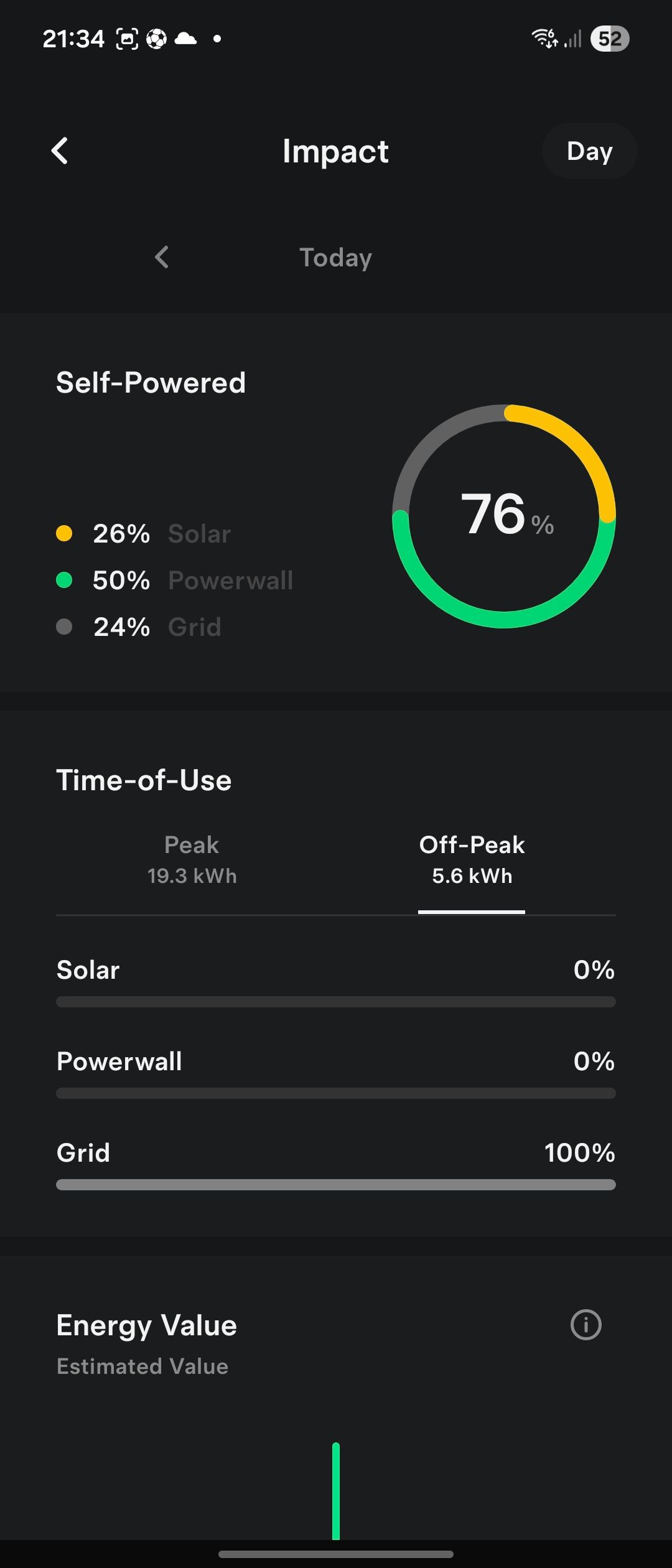Viewport: 672px width, 1568px height.
Task: Tap the battery level indicator
Action: pyautogui.click(x=609, y=39)
